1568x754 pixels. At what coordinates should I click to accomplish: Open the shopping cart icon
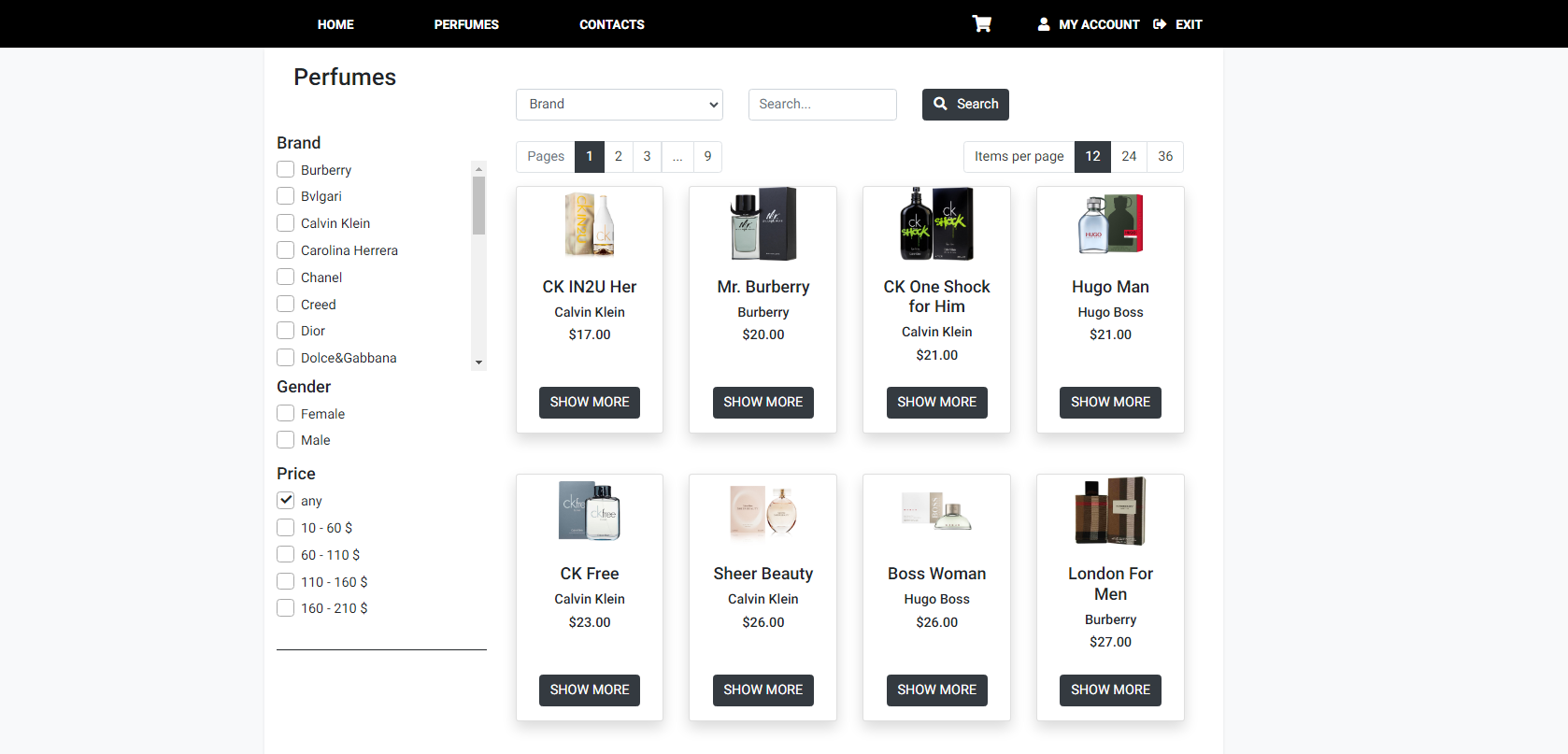[x=981, y=24]
